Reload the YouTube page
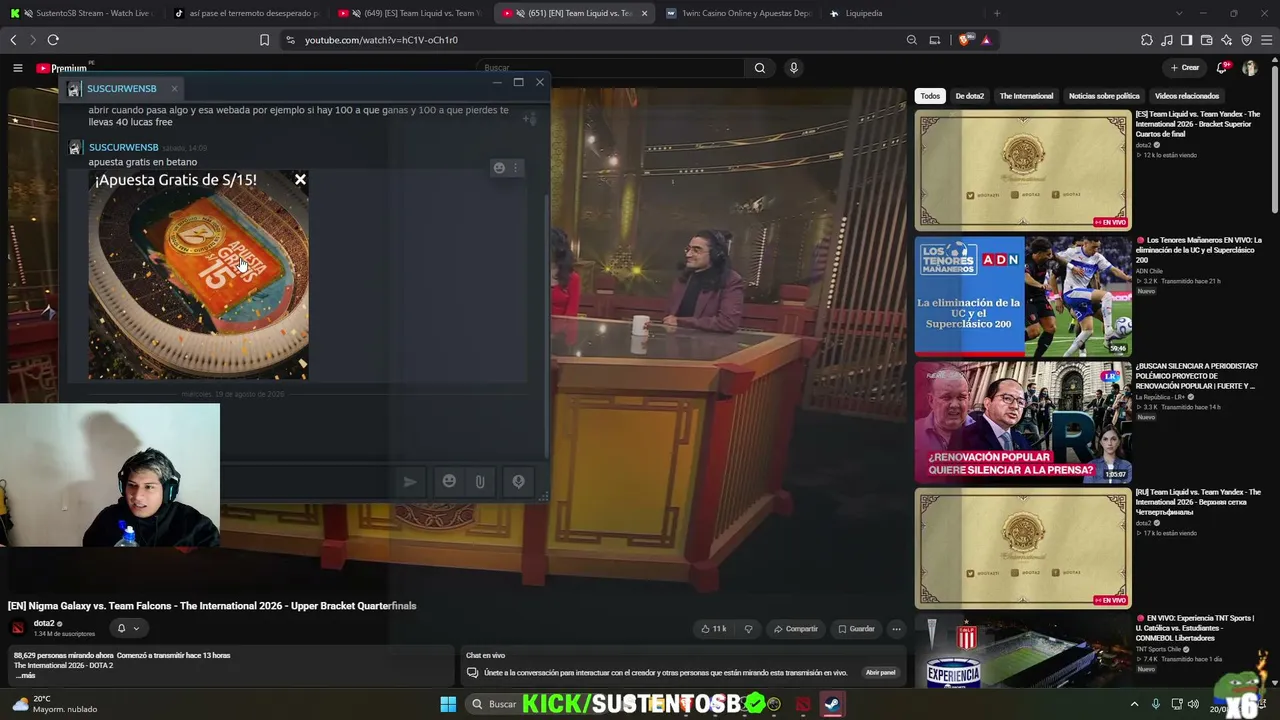The width and height of the screenshot is (1280, 720). tap(53, 40)
